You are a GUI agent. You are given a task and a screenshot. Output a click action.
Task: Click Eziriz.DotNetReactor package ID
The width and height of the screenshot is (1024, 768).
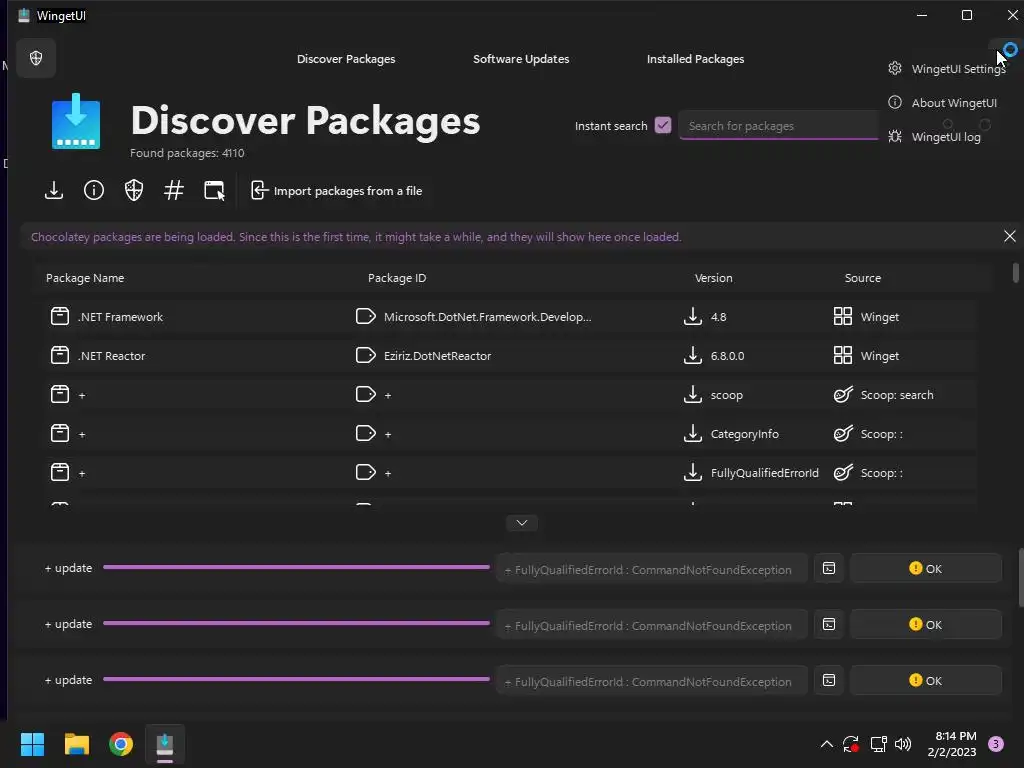click(x=437, y=356)
